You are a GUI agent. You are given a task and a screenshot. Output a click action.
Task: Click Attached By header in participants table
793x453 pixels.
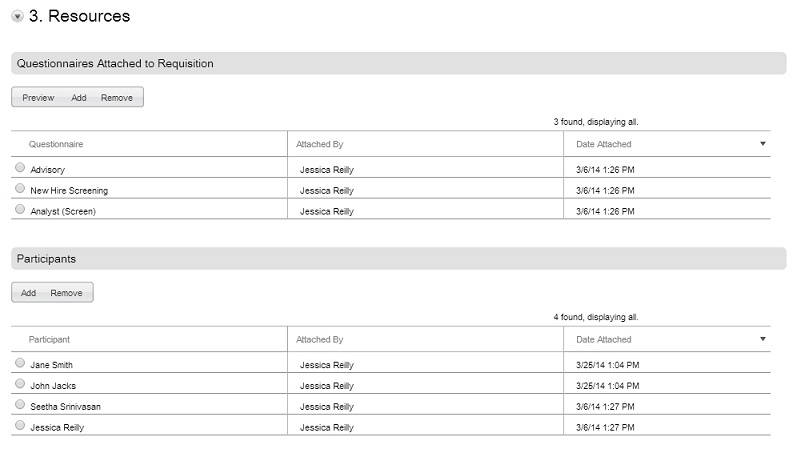(320, 339)
